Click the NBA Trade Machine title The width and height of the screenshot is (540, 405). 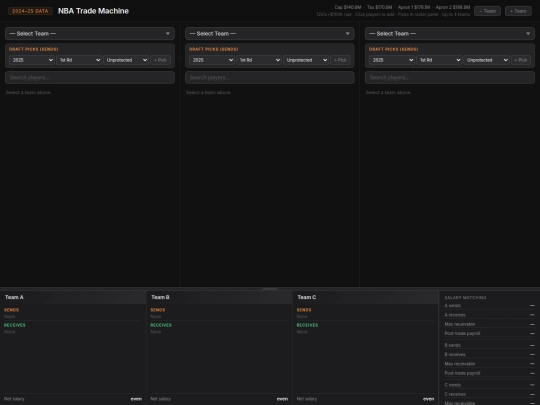[x=93, y=11]
